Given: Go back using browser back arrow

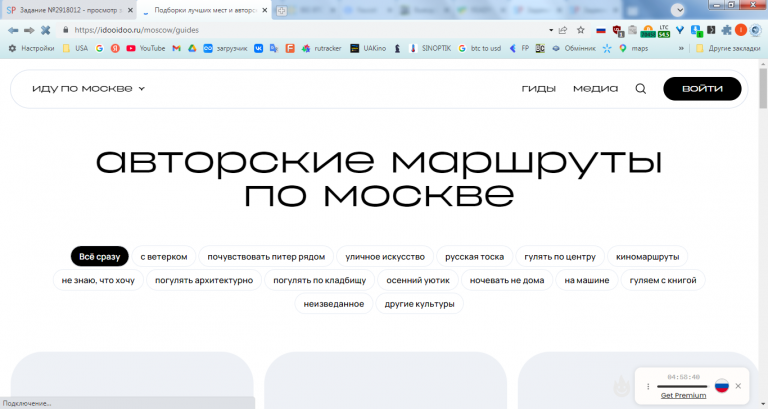Looking at the screenshot, I should coord(13,30).
